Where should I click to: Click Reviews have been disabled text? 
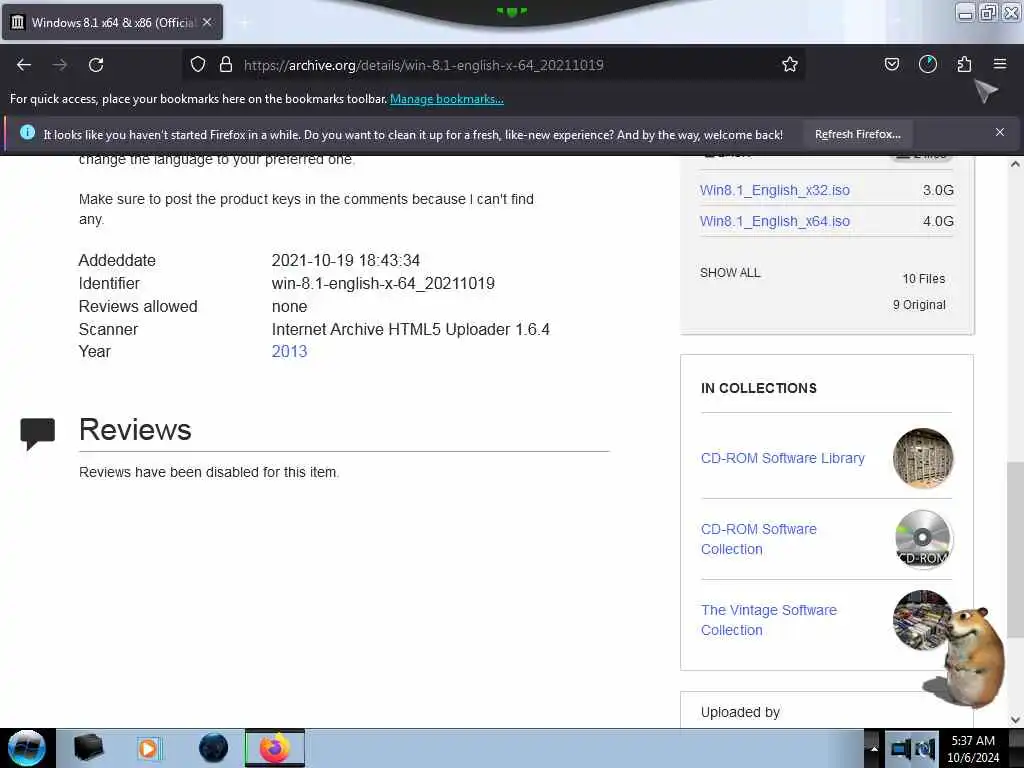[209, 472]
